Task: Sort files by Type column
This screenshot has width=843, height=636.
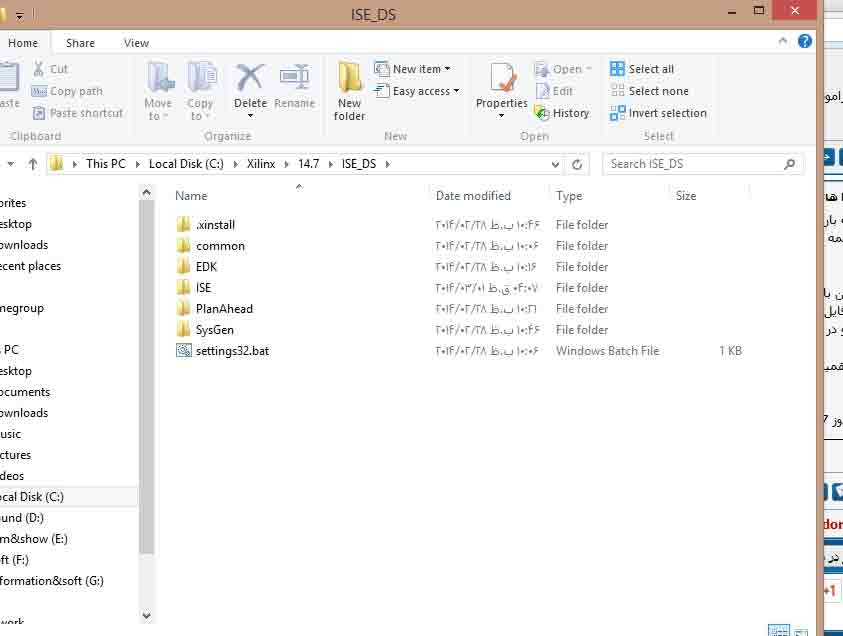Action: 569,196
